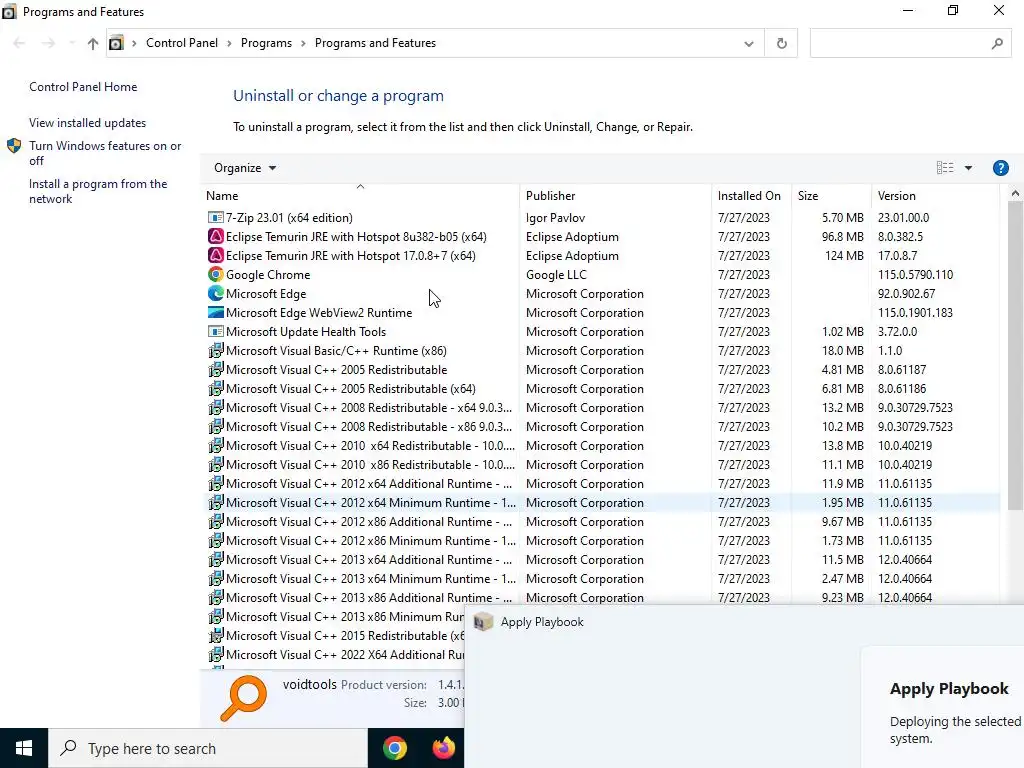Select Visual C++ 2012 x64 Additional Runtime row
1024x768 pixels.
click(x=603, y=483)
